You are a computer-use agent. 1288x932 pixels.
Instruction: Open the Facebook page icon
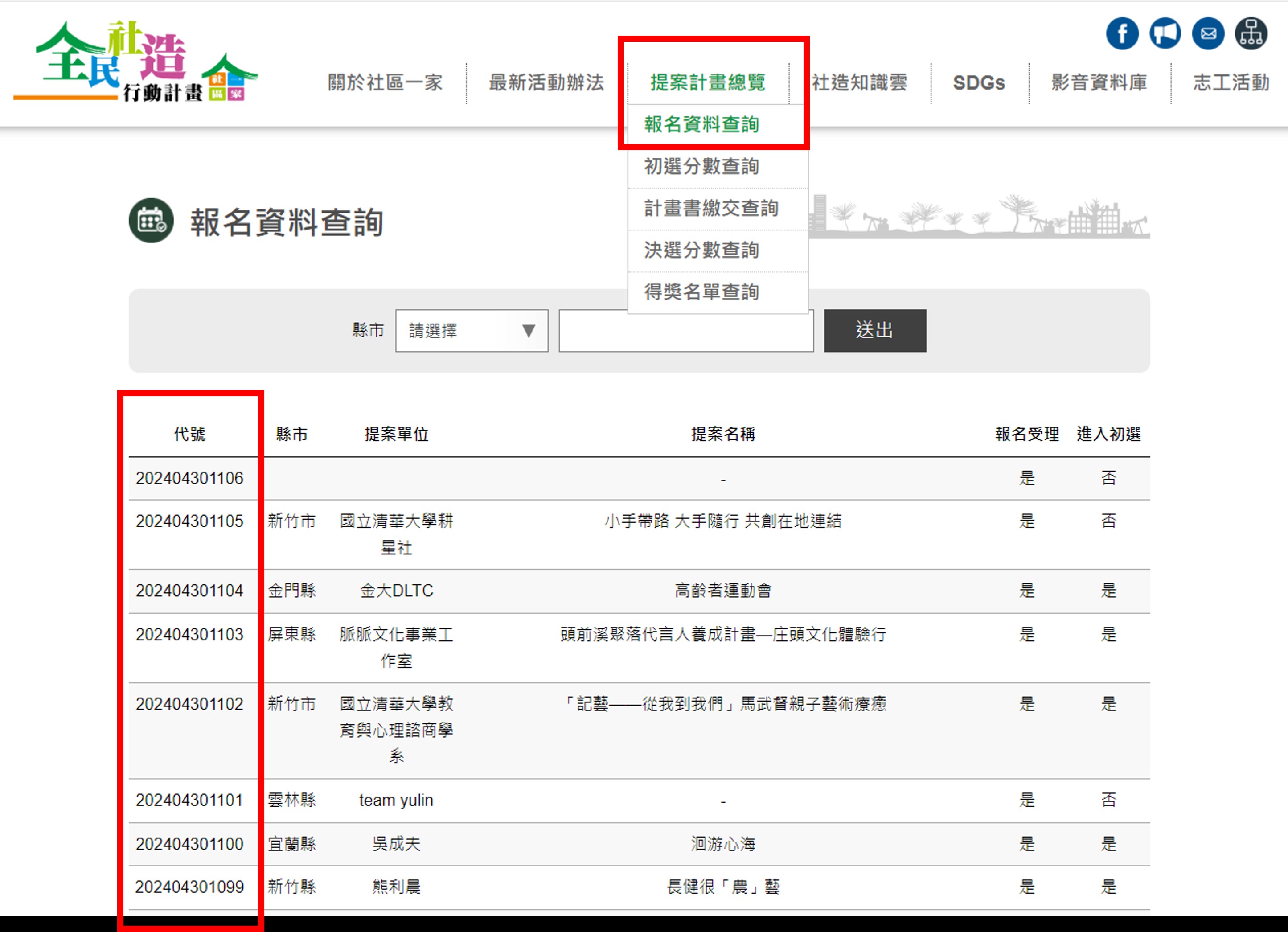point(1122,34)
